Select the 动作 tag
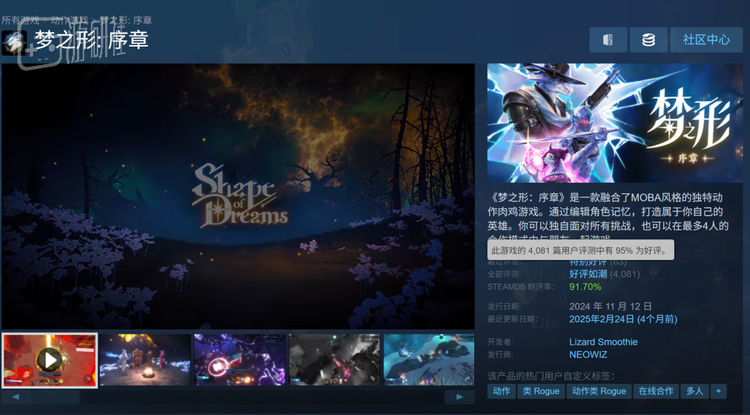 click(x=501, y=391)
